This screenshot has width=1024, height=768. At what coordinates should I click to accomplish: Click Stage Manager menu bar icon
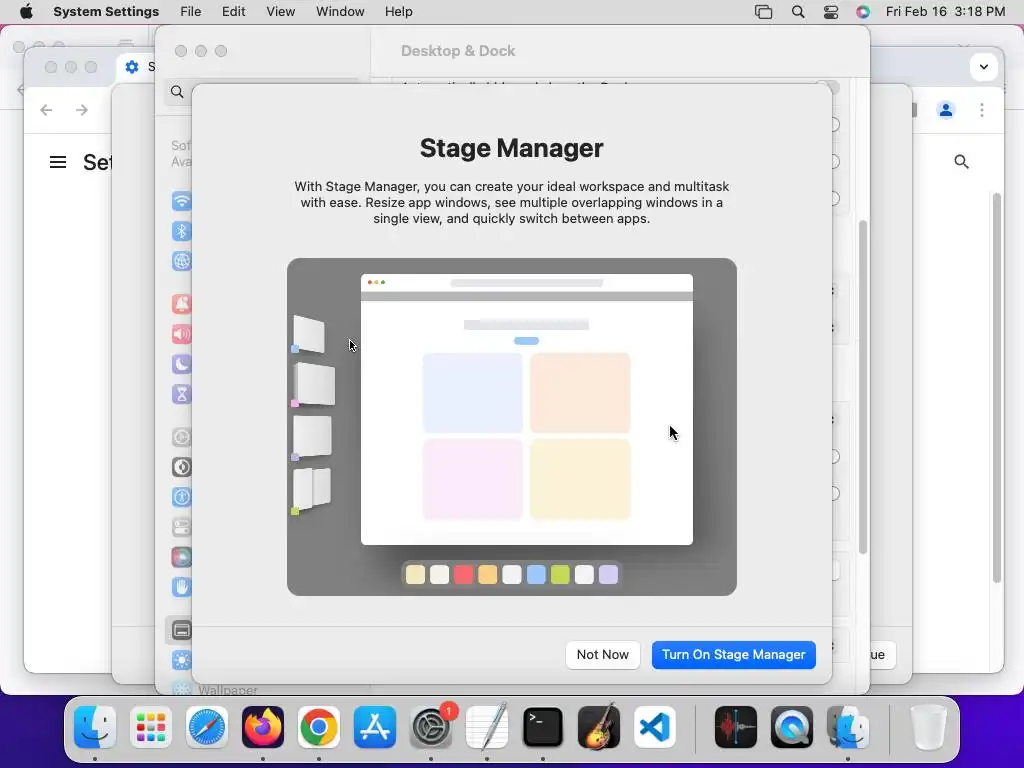[x=763, y=12]
